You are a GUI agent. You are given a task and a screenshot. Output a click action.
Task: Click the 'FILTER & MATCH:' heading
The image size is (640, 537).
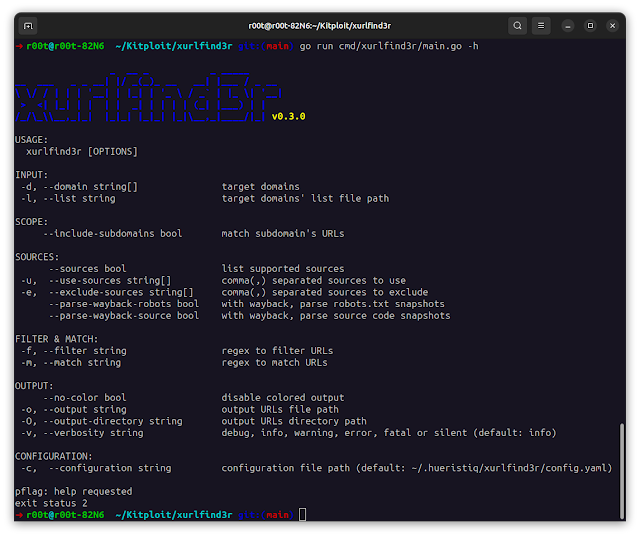57,339
